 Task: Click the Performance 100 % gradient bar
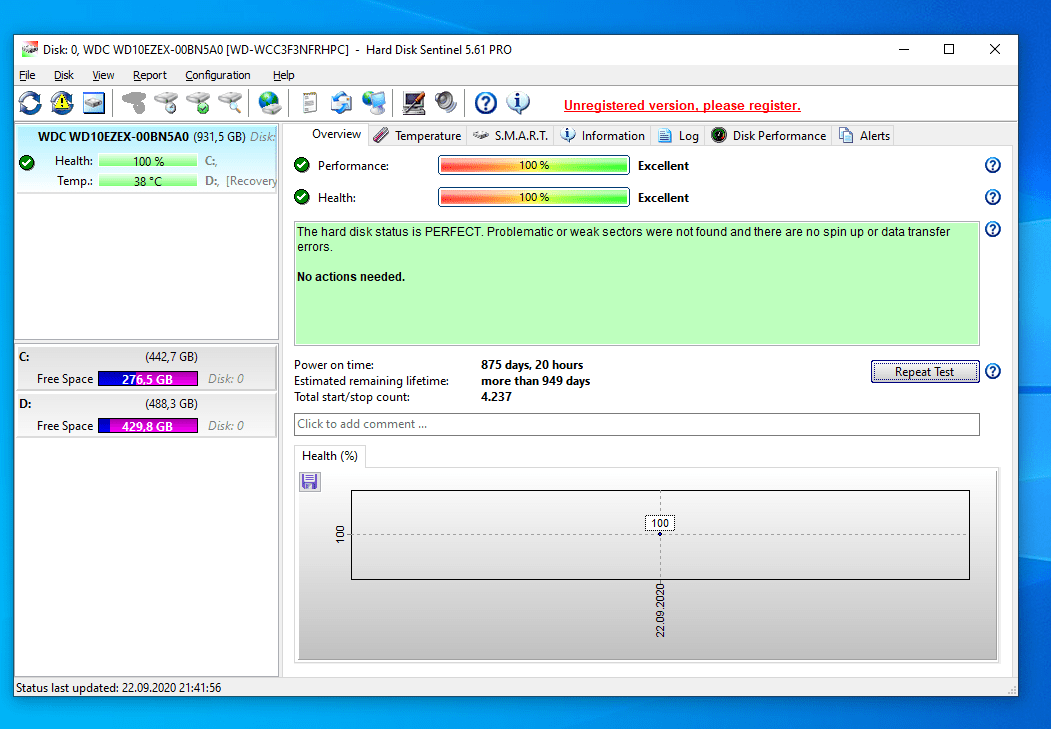pos(534,165)
